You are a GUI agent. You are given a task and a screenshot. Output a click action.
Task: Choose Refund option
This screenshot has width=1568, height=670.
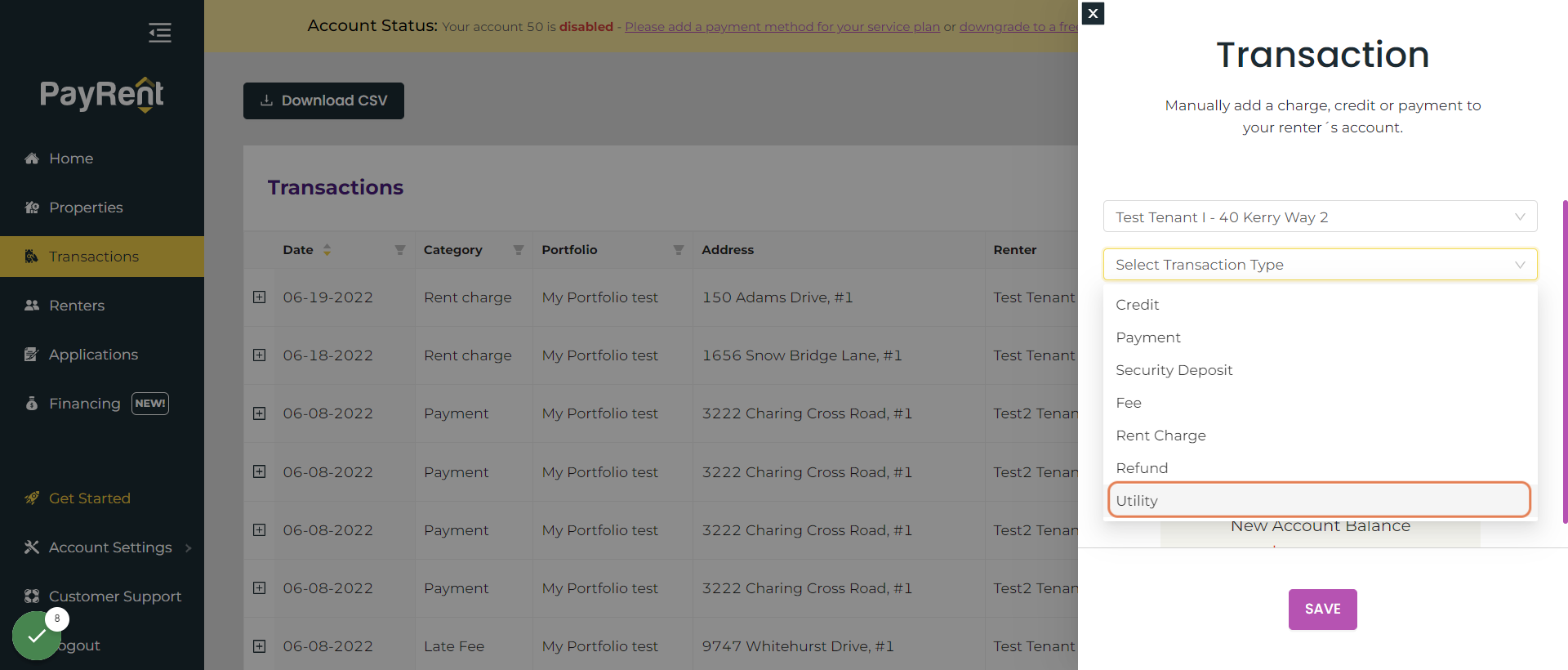pyautogui.click(x=1320, y=468)
